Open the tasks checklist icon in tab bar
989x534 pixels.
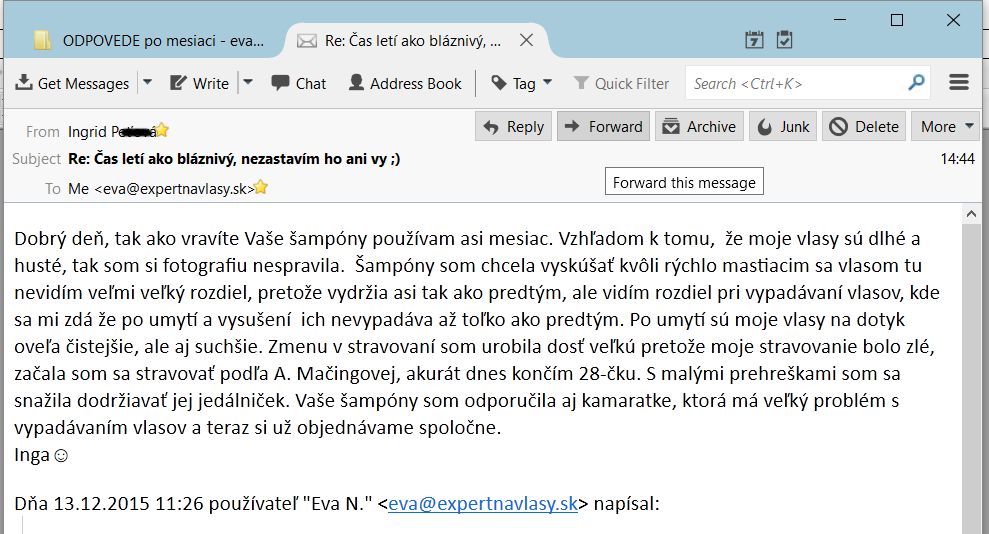coord(784,40)
